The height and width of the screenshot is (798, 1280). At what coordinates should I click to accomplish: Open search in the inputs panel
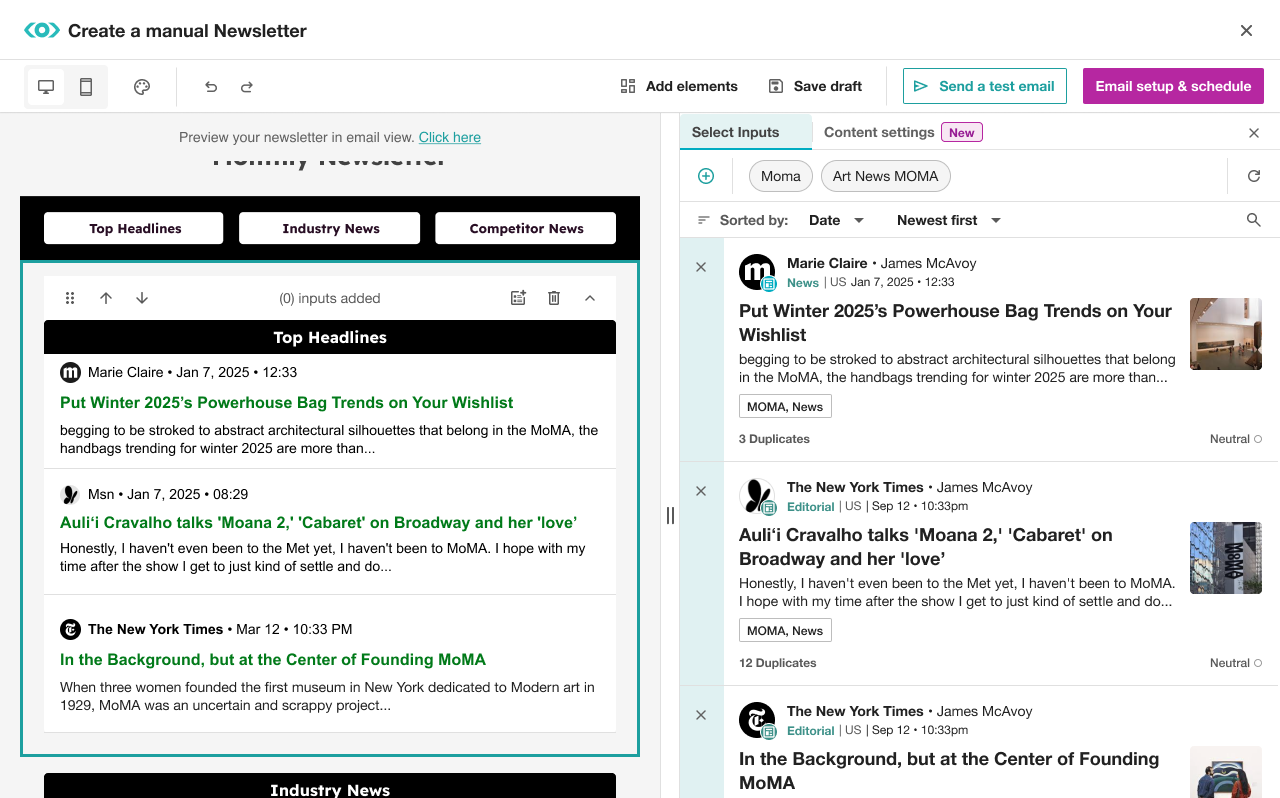1253,219
